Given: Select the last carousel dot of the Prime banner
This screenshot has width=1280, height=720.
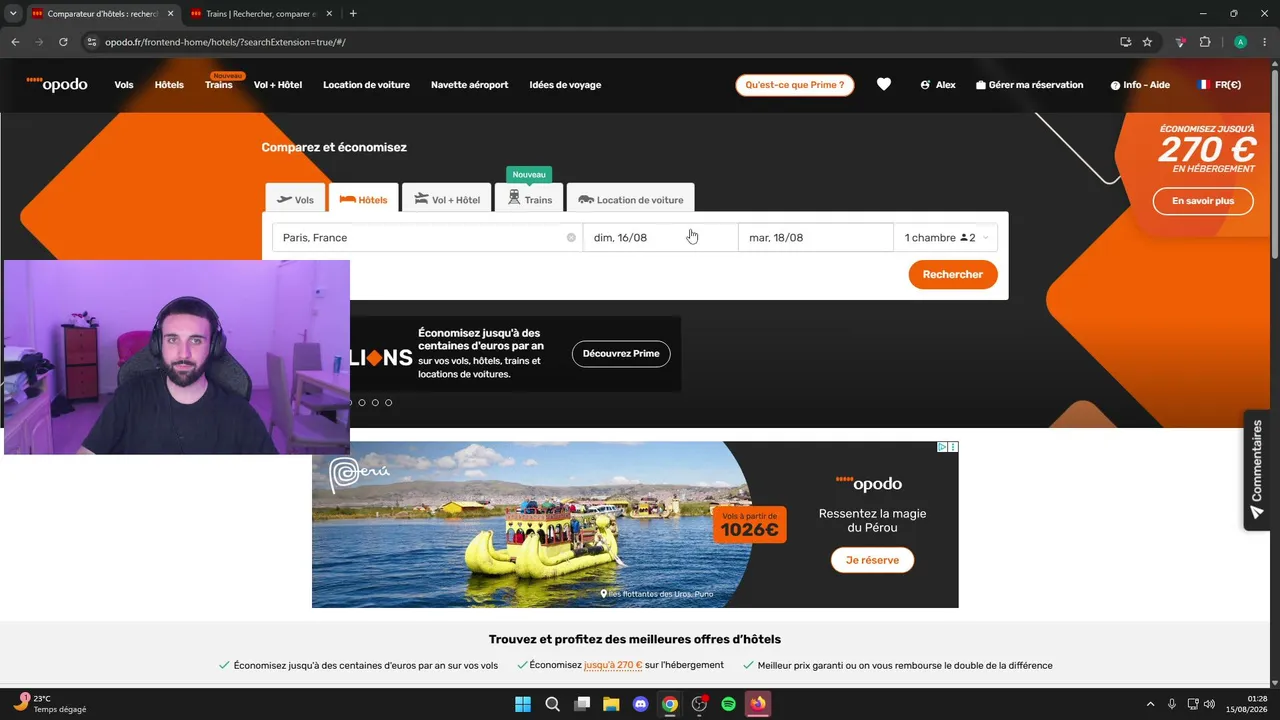Looking at the screenshot, I should click(388, 402).
